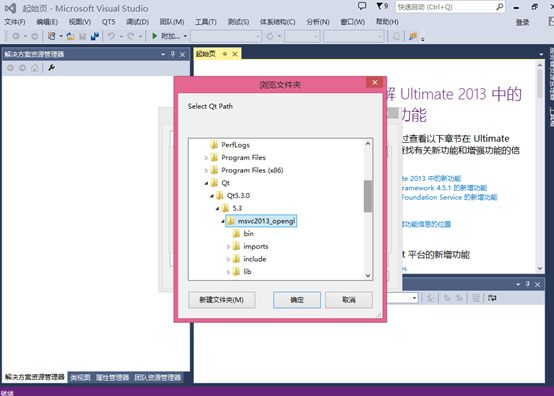
Task: Click the green start attach arrow
Action: [x=154, y=36]
